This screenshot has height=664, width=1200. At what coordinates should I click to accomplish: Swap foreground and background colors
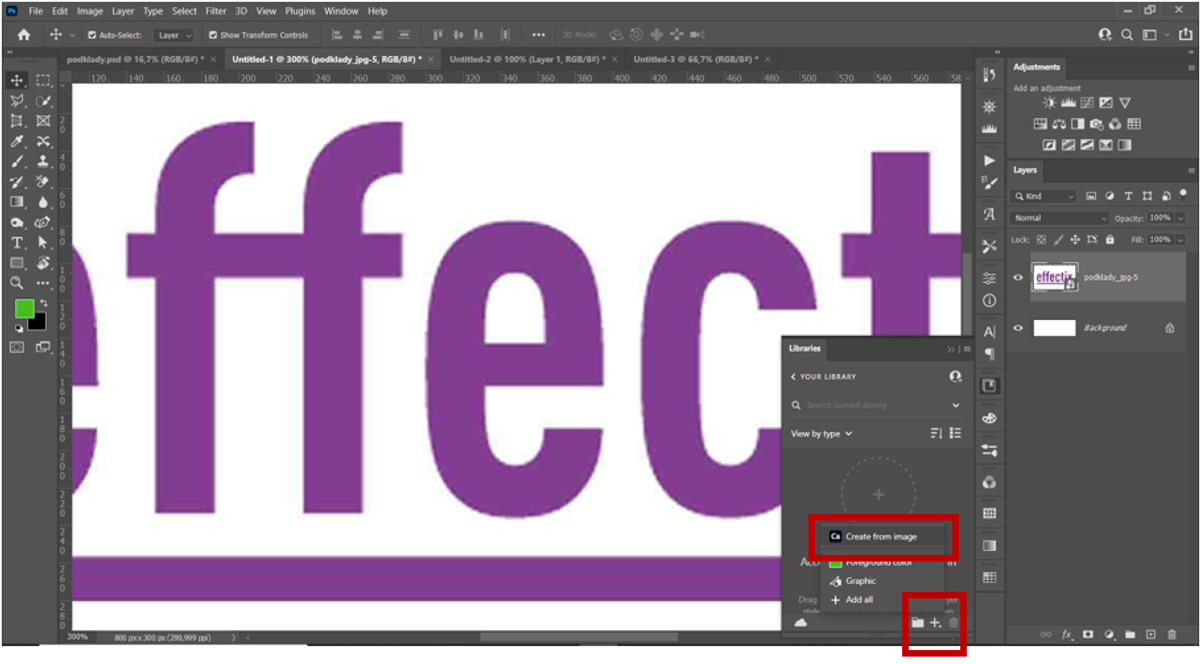point(43,304)
